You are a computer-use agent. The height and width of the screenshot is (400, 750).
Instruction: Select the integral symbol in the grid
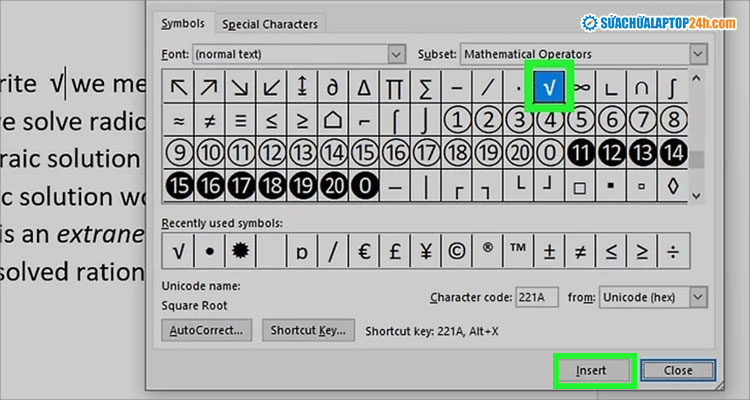point(672,87)
